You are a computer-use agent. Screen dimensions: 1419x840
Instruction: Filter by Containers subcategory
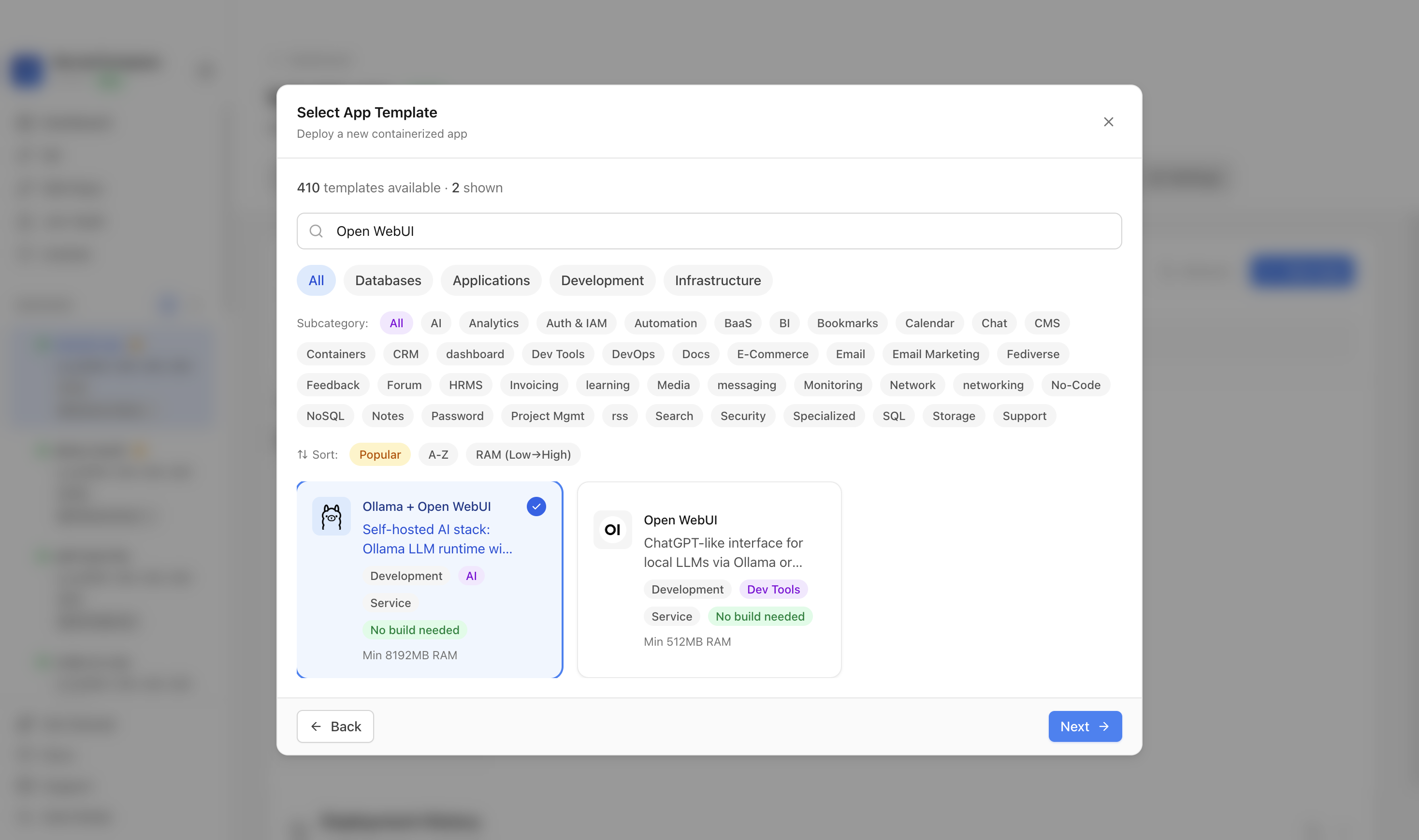(x=336, y=354)
